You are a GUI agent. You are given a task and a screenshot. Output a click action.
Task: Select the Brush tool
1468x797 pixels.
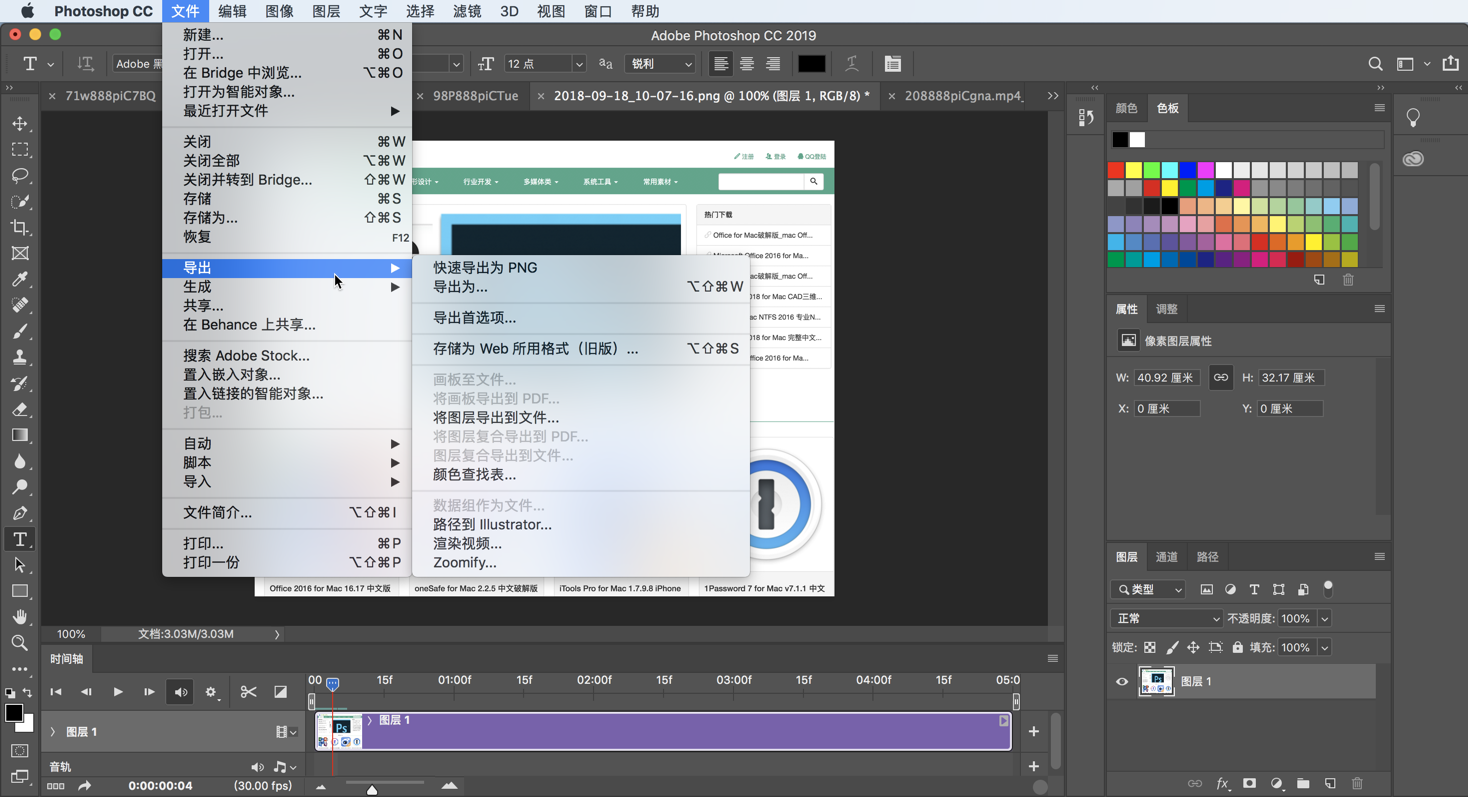[20, 331]
